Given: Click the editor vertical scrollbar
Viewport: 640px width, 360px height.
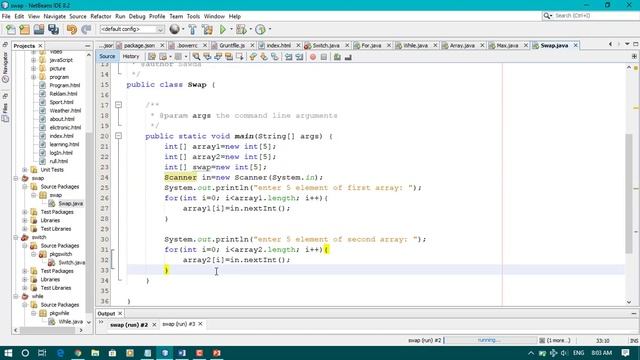Looking at the screenshot, I should click(x=629, y=193).
